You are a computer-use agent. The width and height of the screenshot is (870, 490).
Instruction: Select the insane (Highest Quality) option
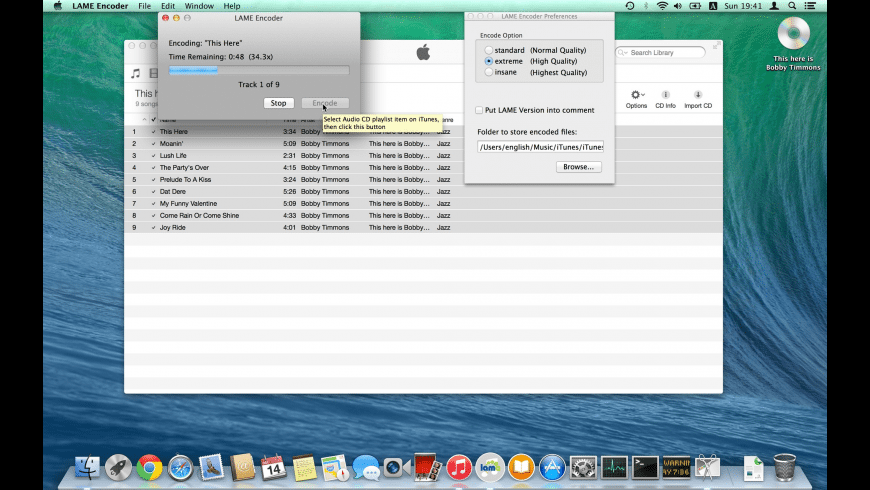coord(488,72)
